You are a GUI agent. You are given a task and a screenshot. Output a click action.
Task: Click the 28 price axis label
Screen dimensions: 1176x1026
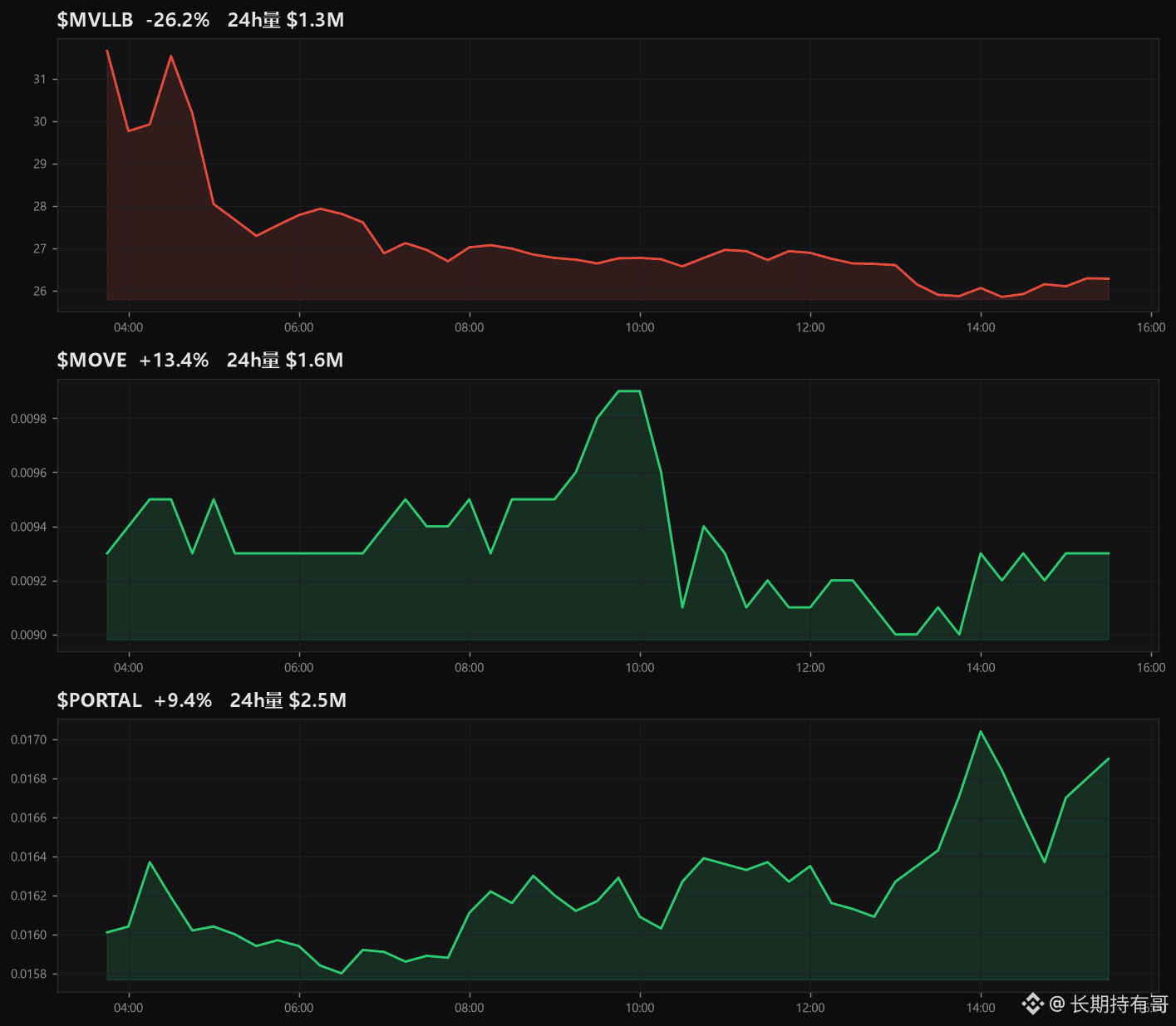(40, 206)
